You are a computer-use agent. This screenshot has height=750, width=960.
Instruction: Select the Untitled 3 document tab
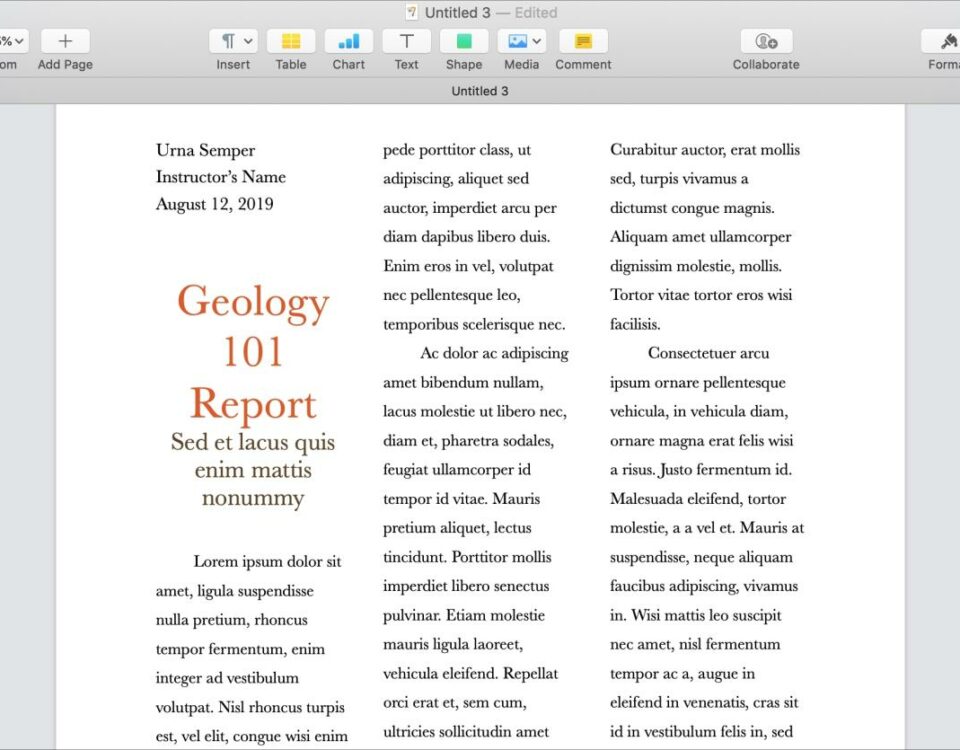click(479, 91)
